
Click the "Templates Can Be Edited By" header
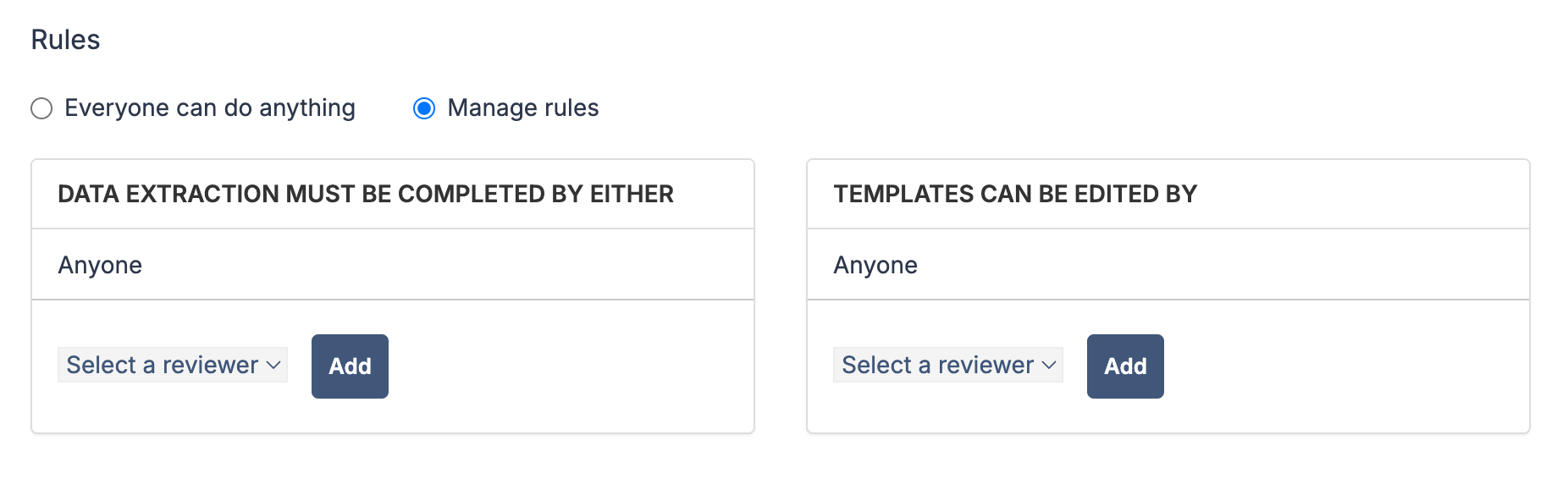[x=1015, y=195]
